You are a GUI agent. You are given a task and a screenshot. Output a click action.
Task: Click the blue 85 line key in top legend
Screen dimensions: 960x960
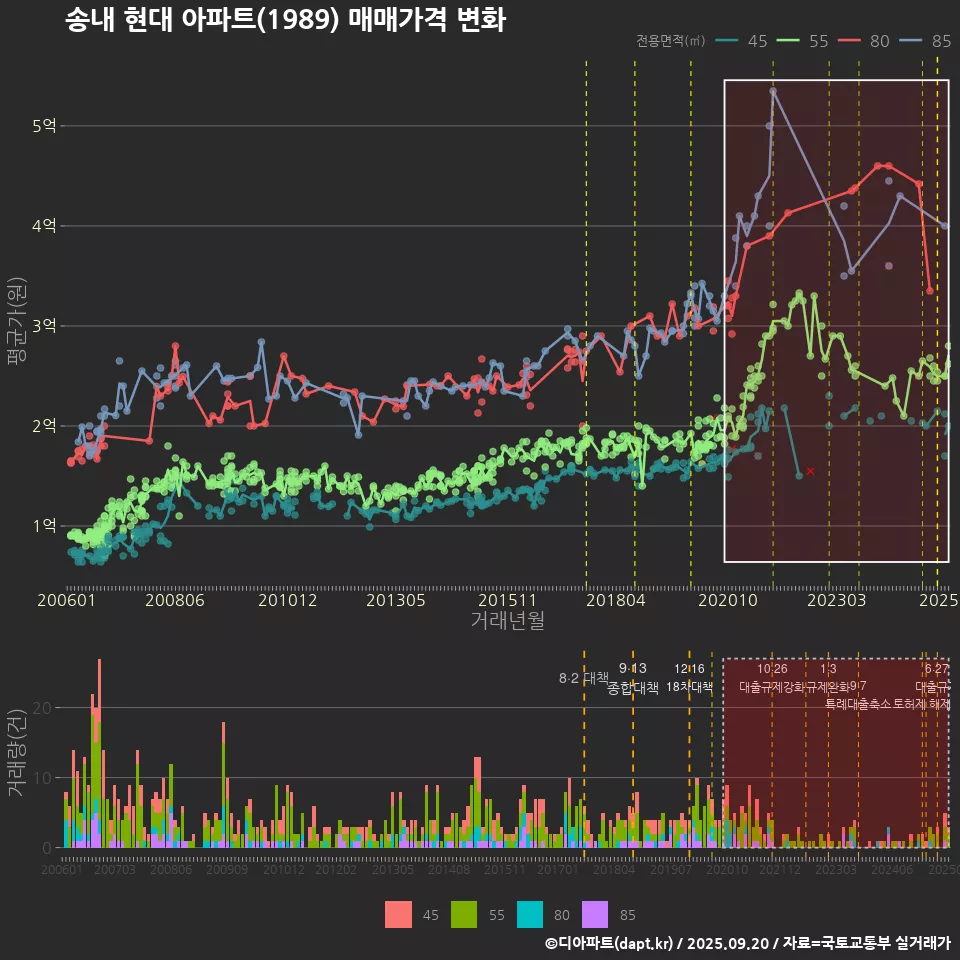(912, 41)
